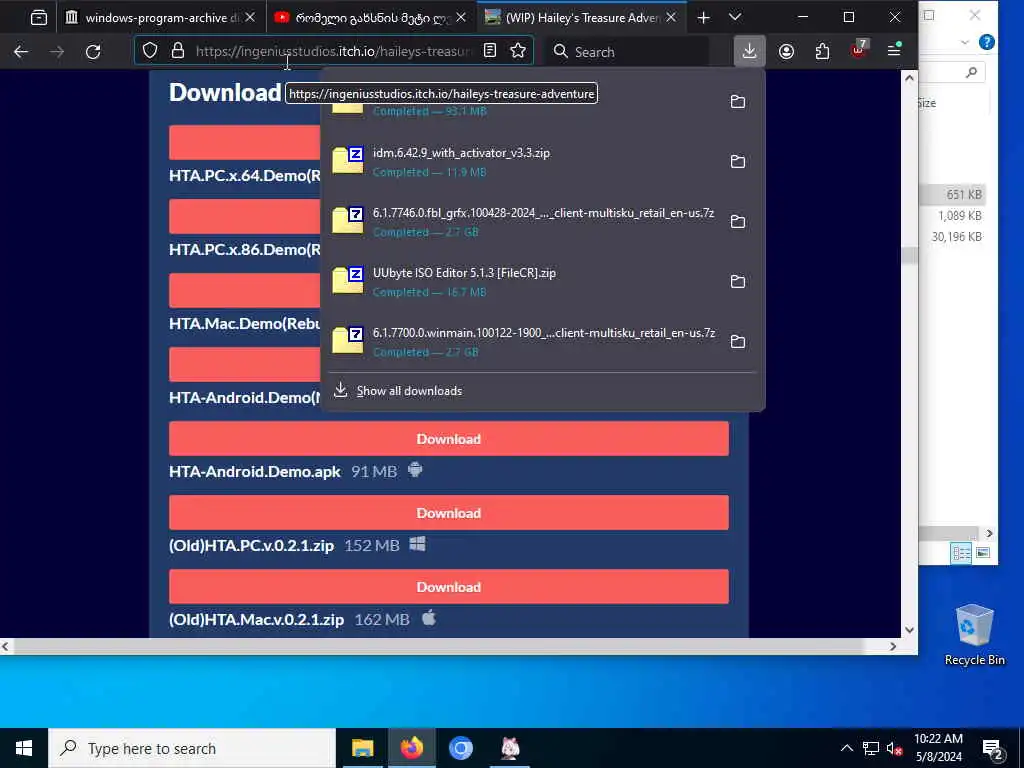Open the extensions puzzle icon
1024x768 pixels.
pyautogui.click(x=822, y=51)
